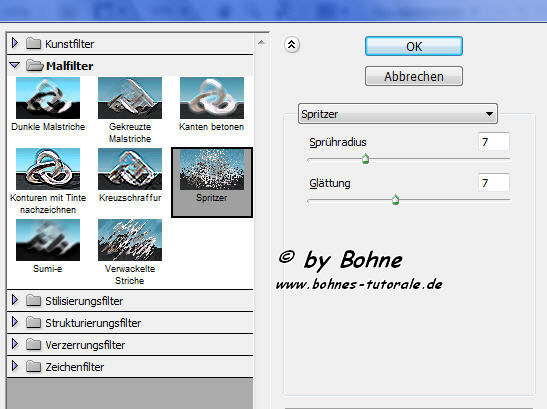Viewport: 547px width, 409px height.
Task: Expand the Verzerrungsfilter folder
Action: (x=15, y=344)
